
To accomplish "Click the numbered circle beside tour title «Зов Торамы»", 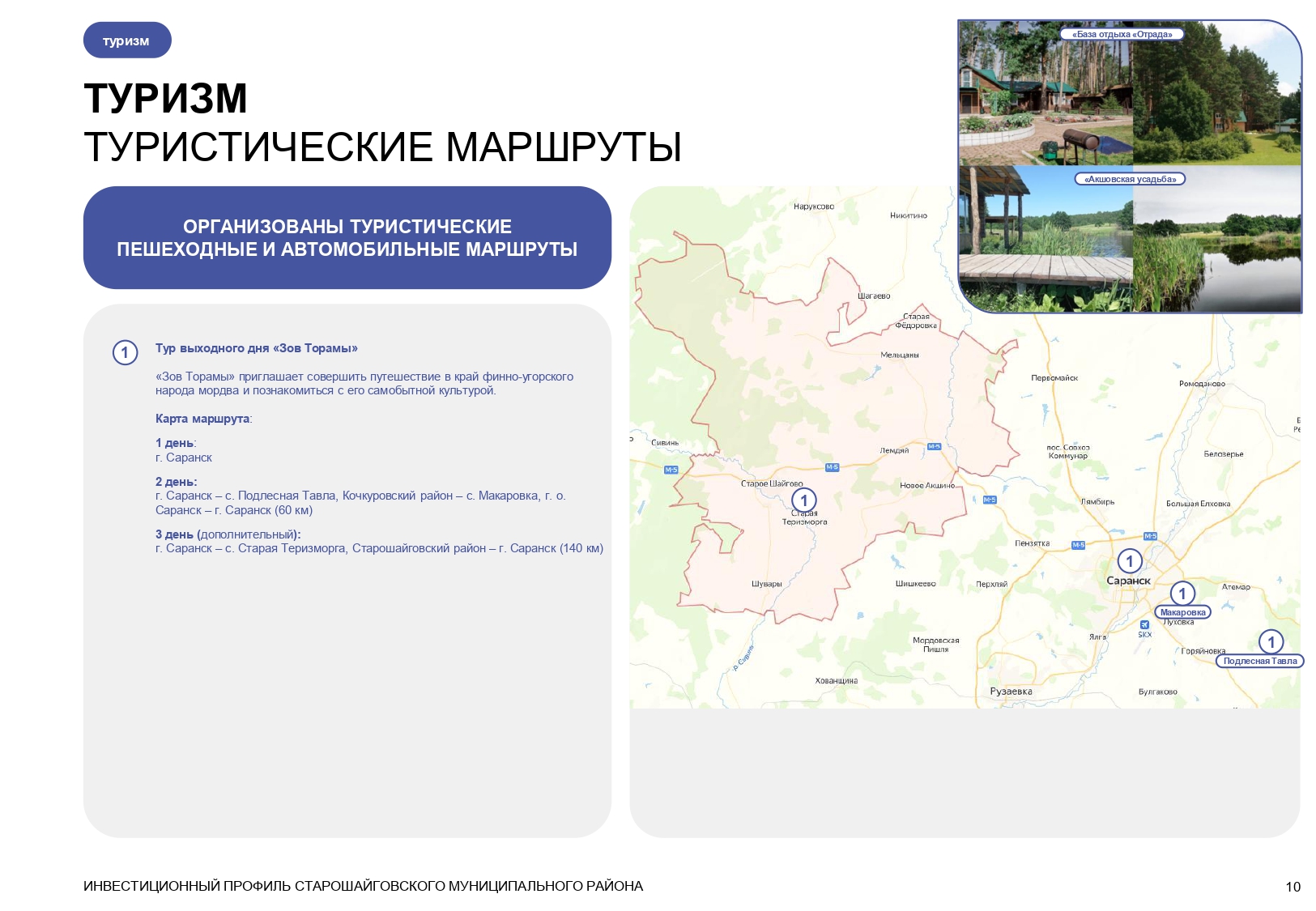I will pyautogui.click(x=125, y=352).
